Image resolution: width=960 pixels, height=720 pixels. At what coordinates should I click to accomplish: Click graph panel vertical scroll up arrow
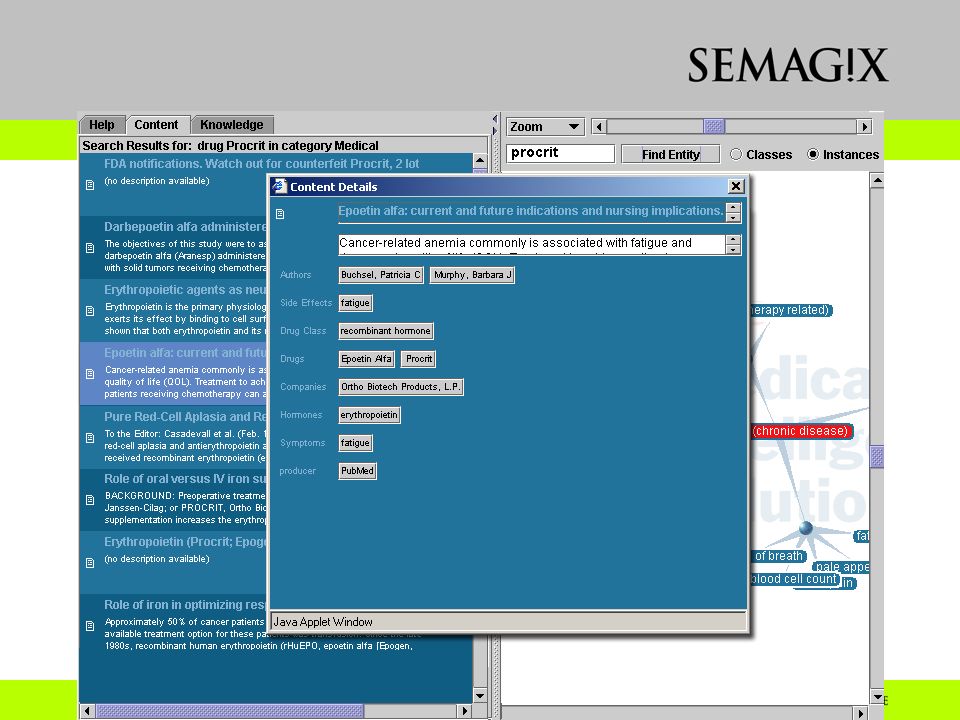coord(877,180)
